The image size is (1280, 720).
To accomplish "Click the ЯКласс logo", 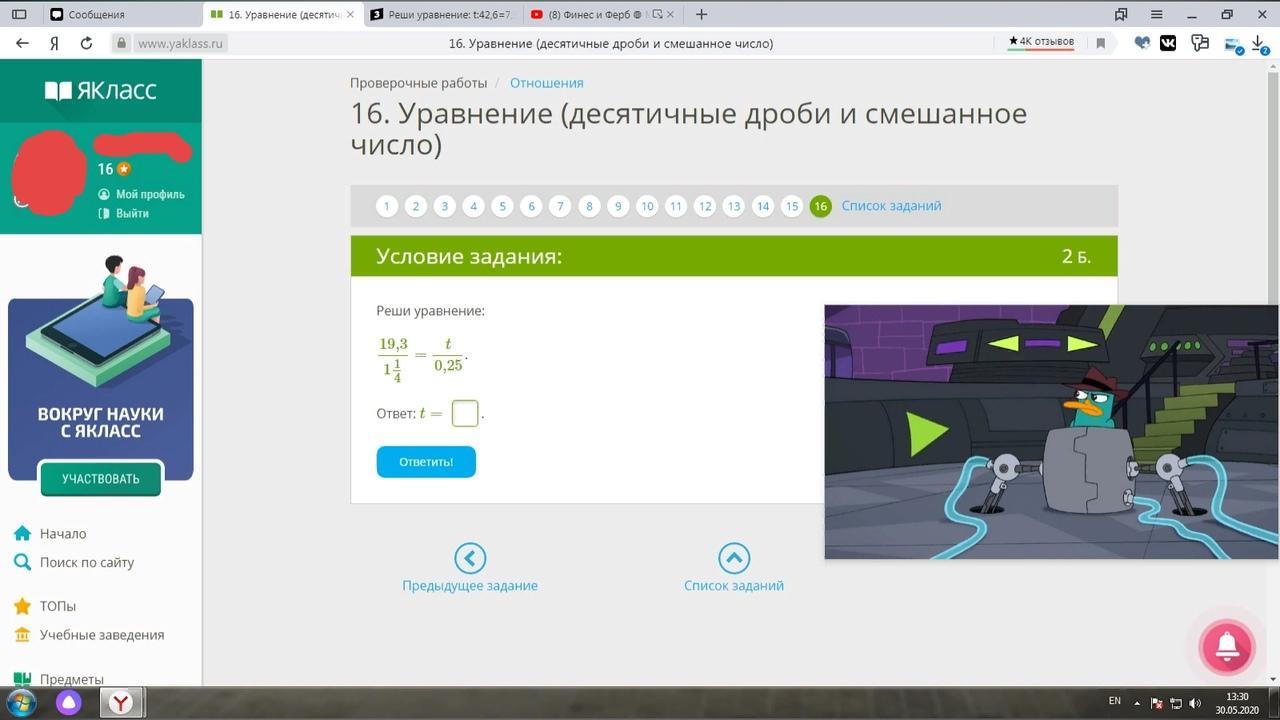I will click(101, 91).
